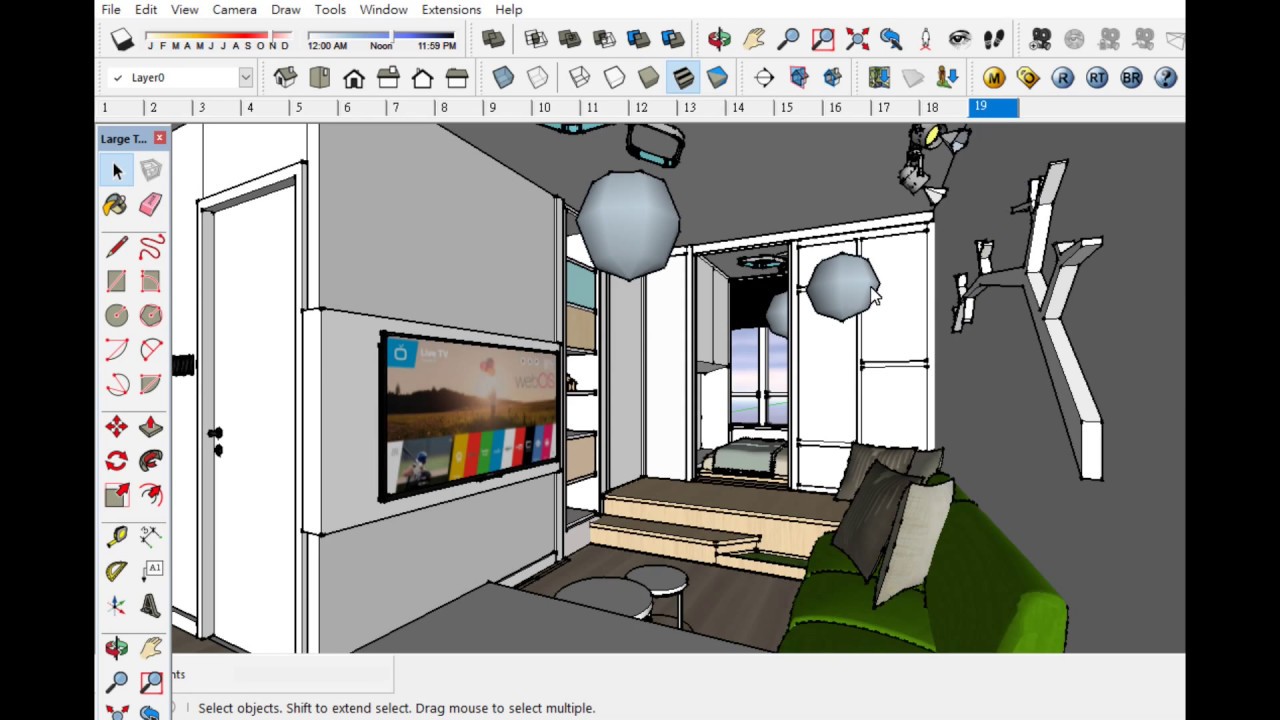Close the Large Tool Set toolbar
The image size is (1280, 720).
point(160,138)
